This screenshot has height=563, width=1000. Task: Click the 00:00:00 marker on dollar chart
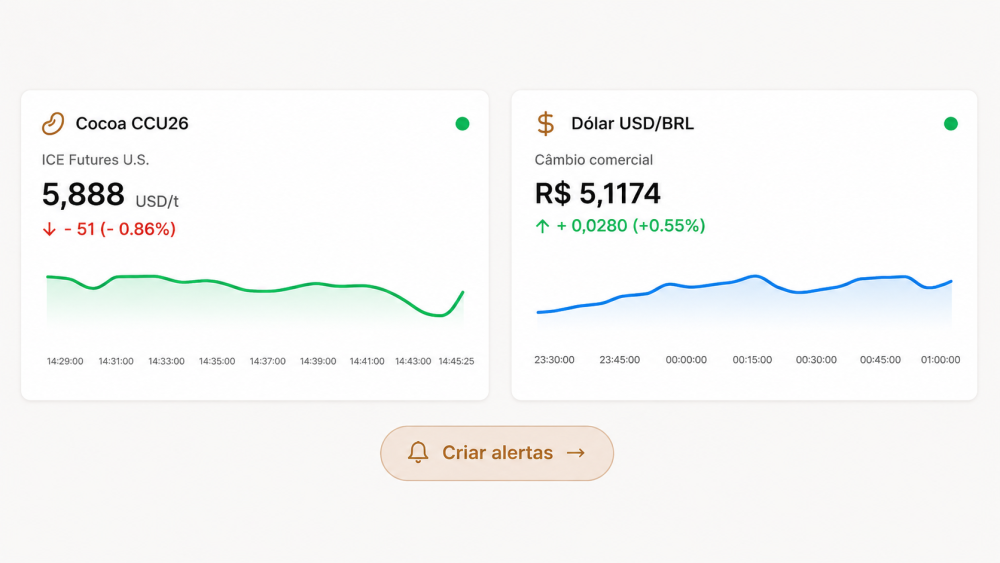(686, 360)
